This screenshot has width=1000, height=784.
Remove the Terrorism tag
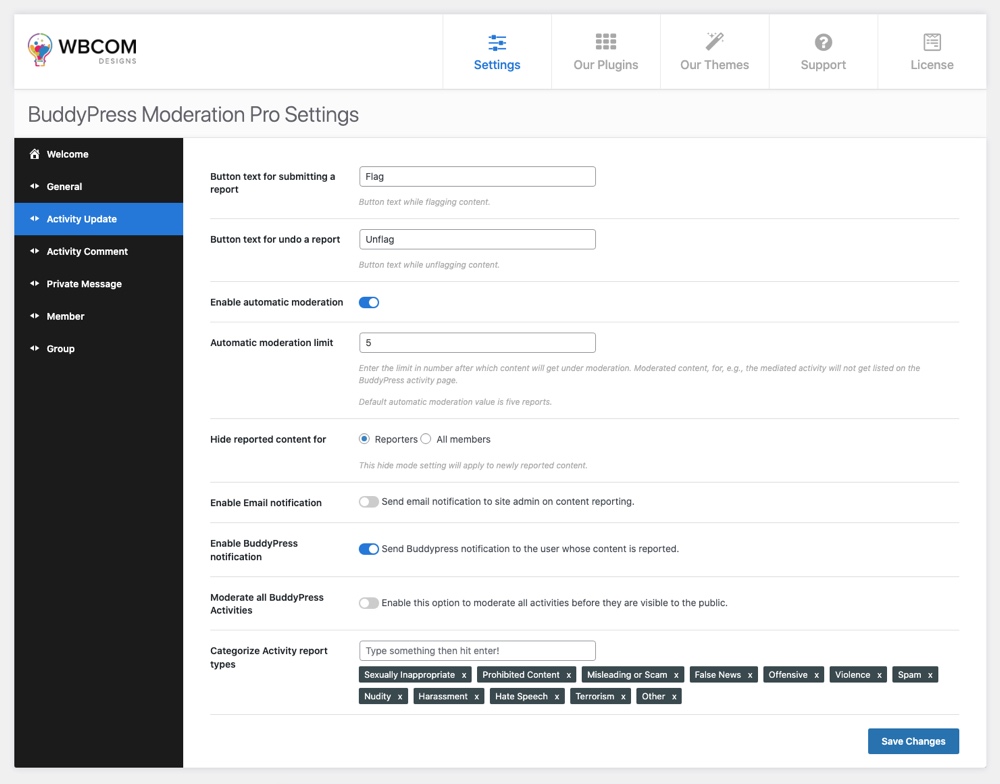623,697
